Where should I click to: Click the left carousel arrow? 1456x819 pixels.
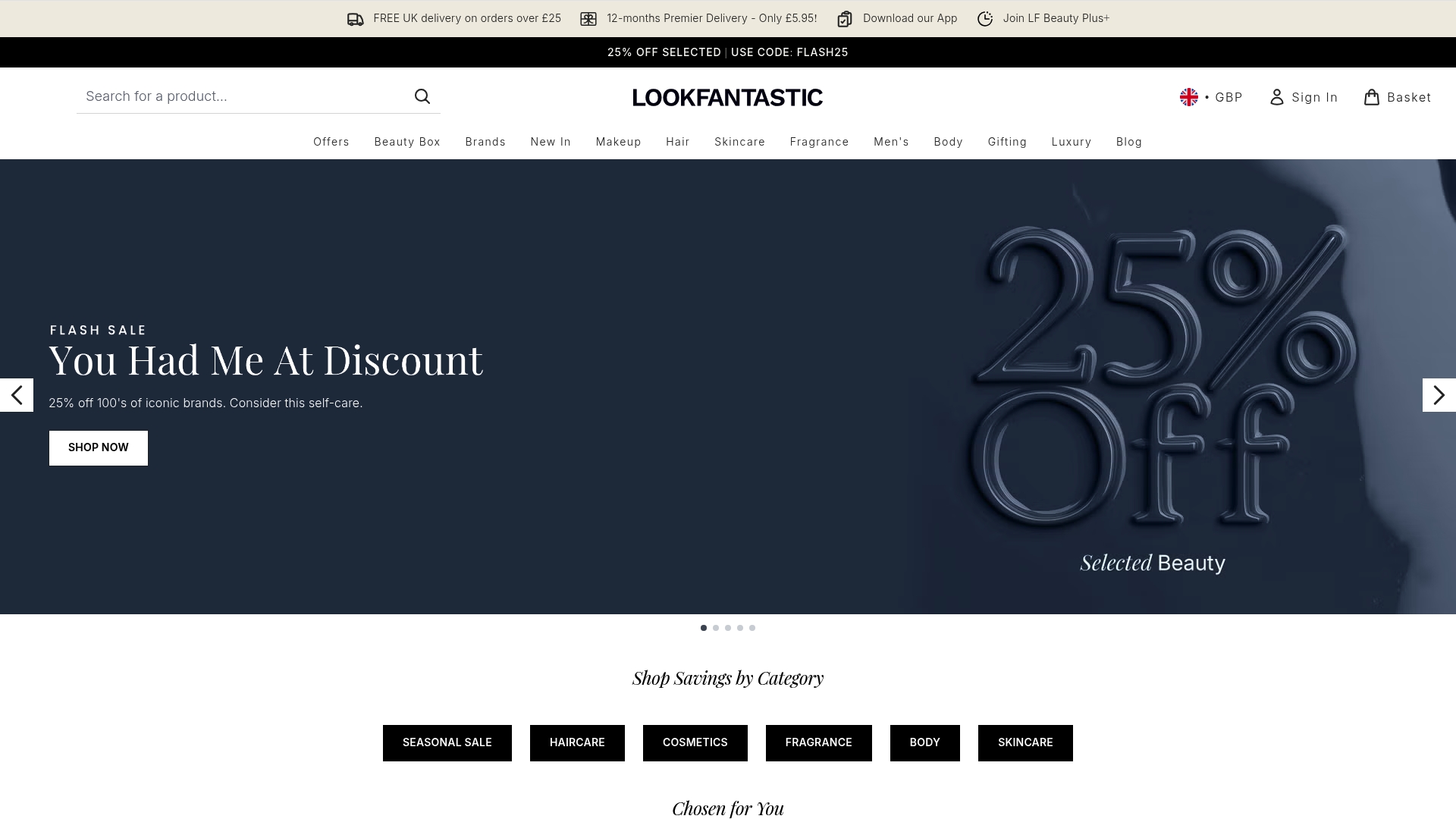[x=17, y=394]
